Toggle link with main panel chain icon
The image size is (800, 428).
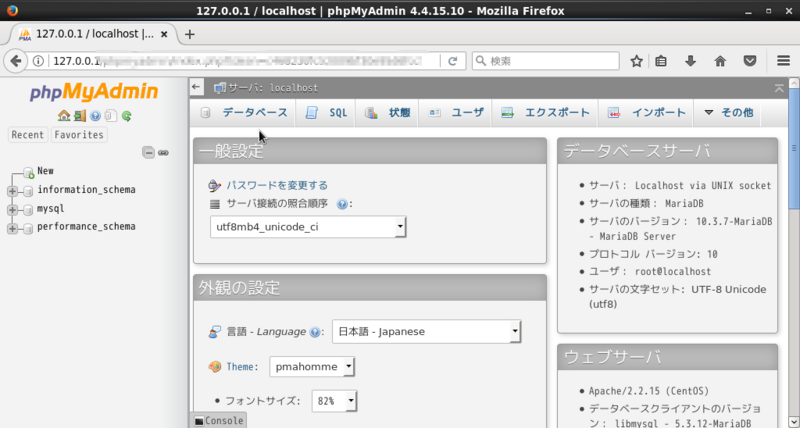(x=163, y=153)
